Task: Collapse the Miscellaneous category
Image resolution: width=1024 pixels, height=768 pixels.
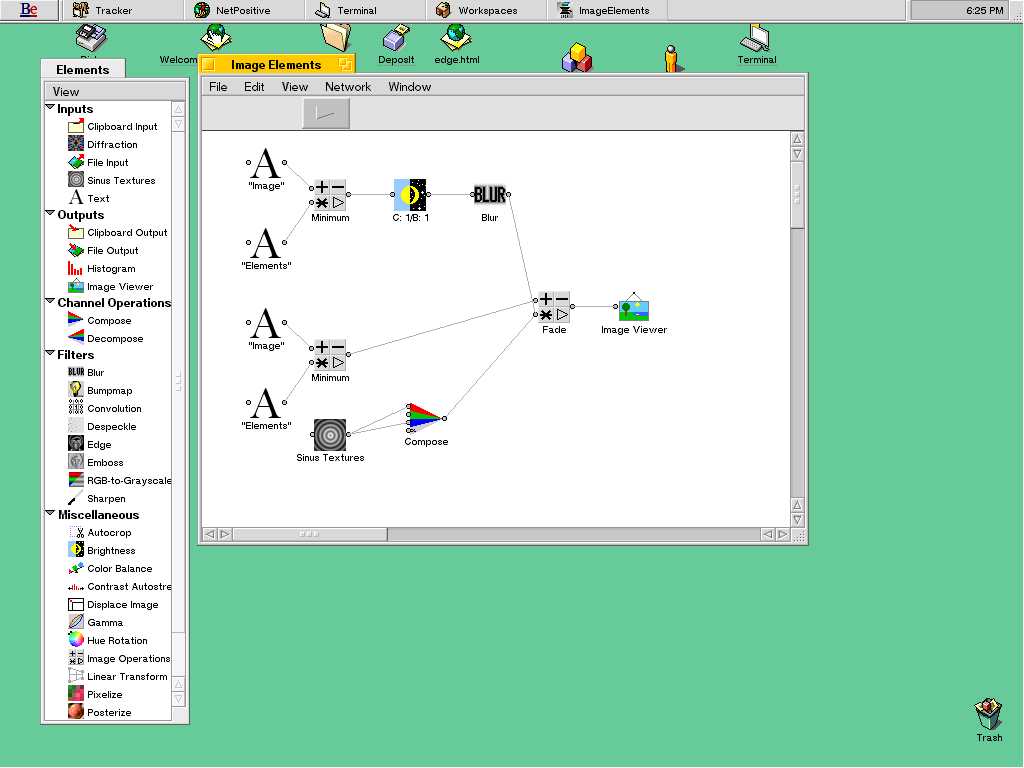Action: pos(50,514)
